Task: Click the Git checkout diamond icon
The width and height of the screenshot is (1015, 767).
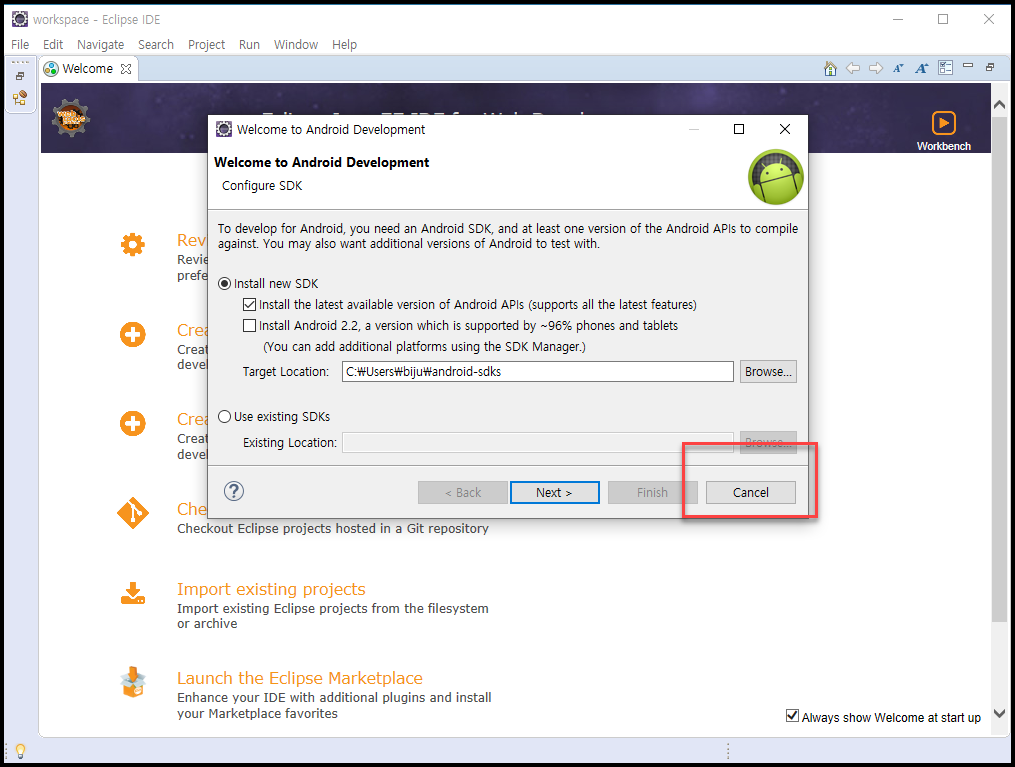Action: pos(133,513)
